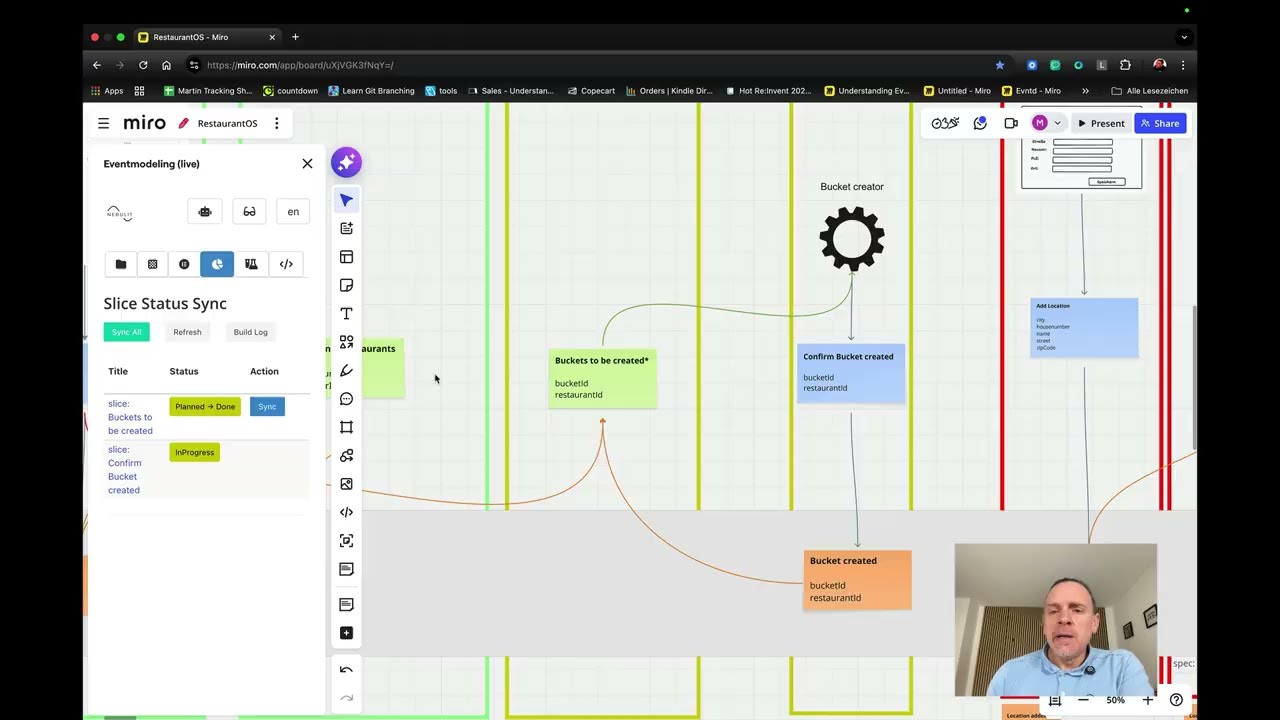Zoom out using the minus button
This screenshot has height=720, width=1280.
tap(1083, 700)
